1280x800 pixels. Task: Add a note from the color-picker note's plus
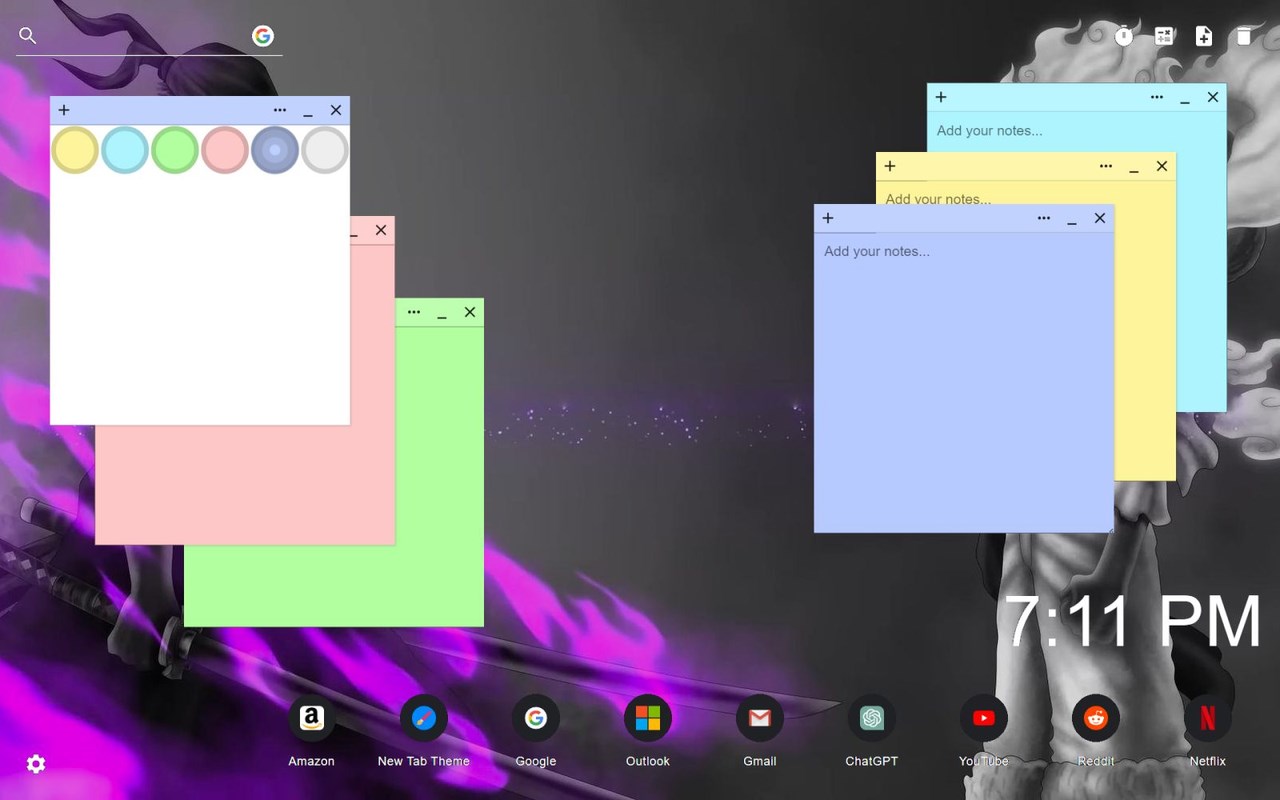[64, 110]
